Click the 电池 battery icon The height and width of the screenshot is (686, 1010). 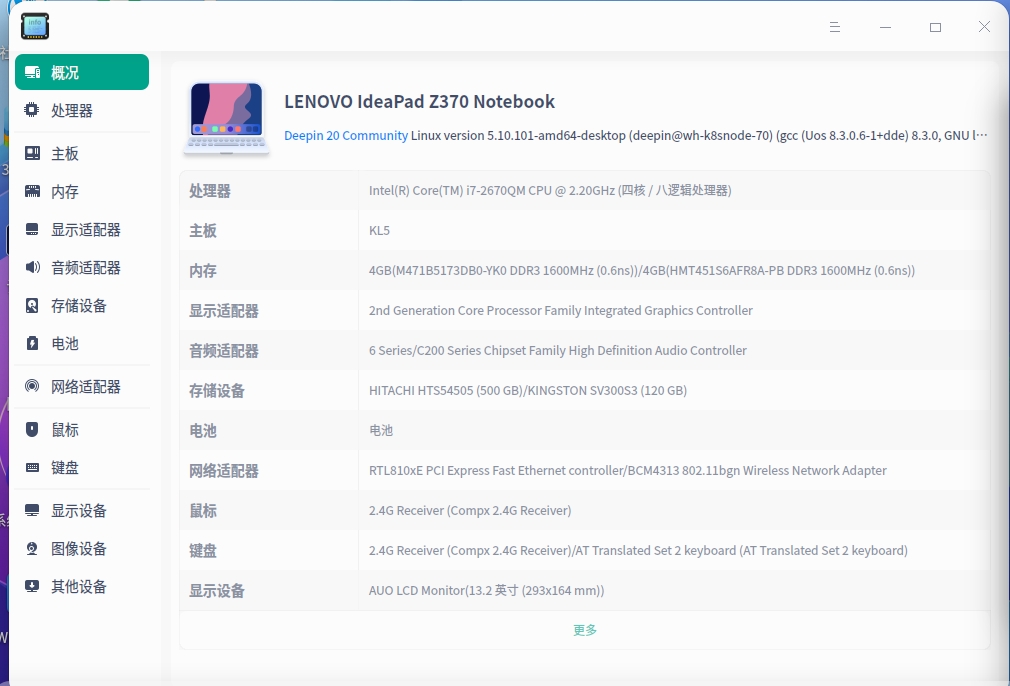coord(32,343)
